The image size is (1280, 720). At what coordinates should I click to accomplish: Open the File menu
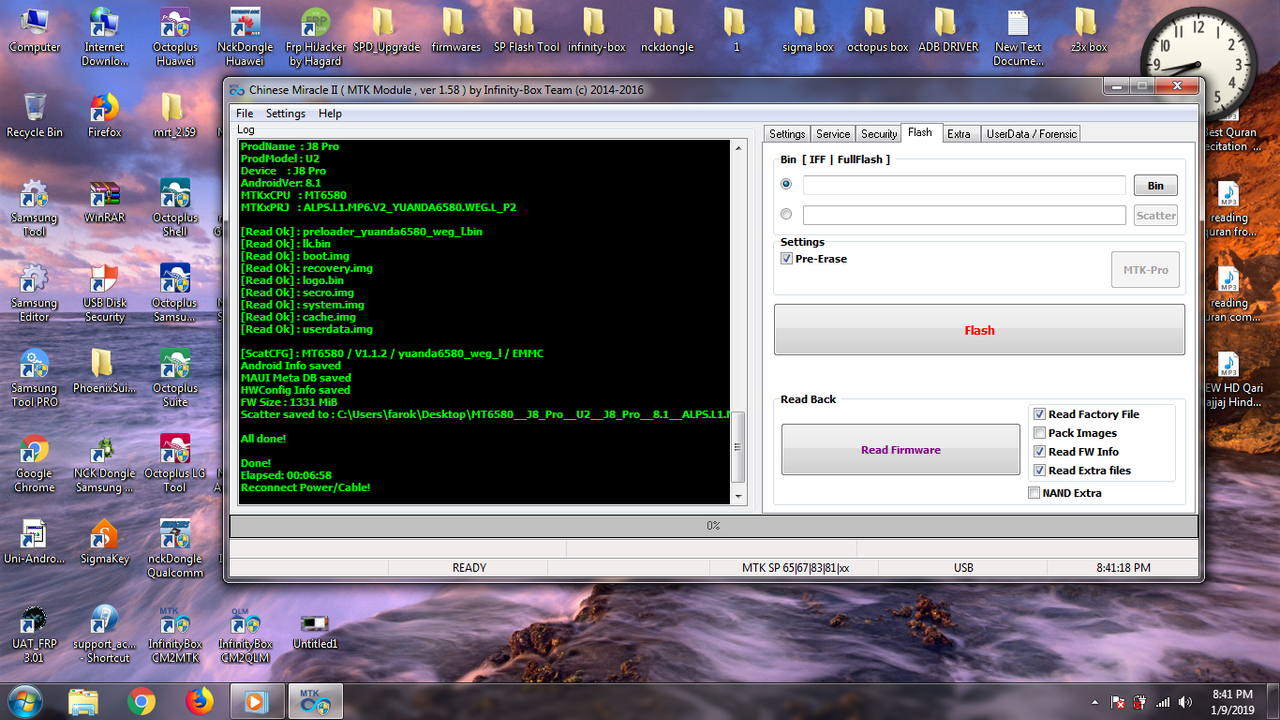(244, 113)
